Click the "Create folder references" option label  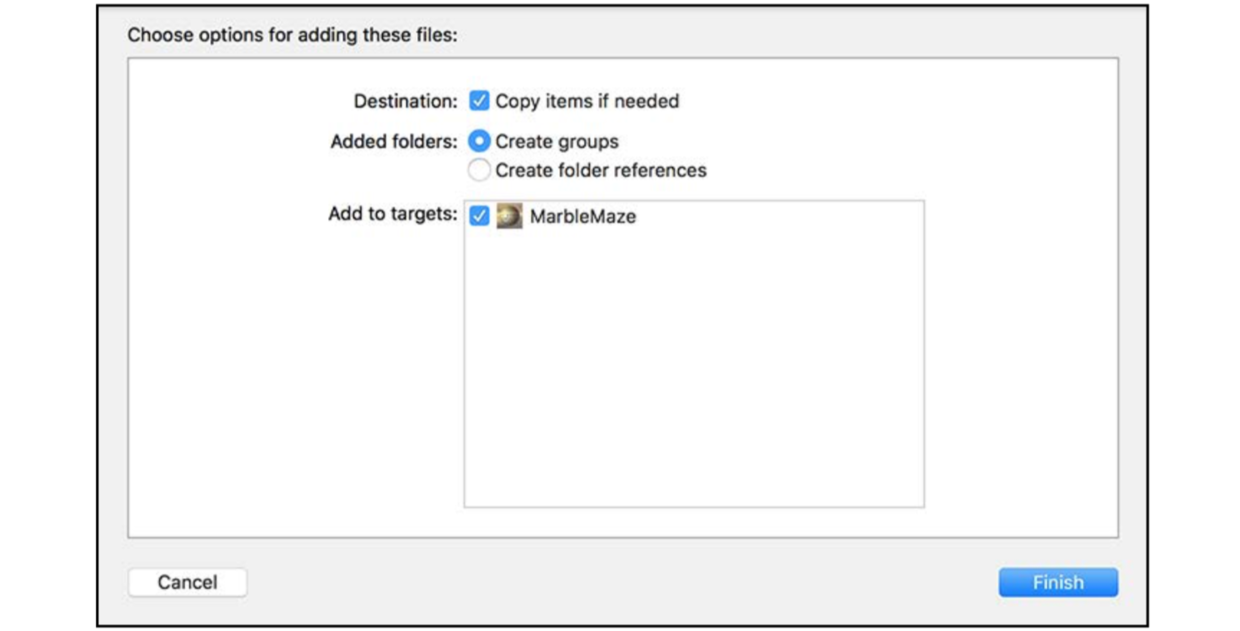point(601,170)
